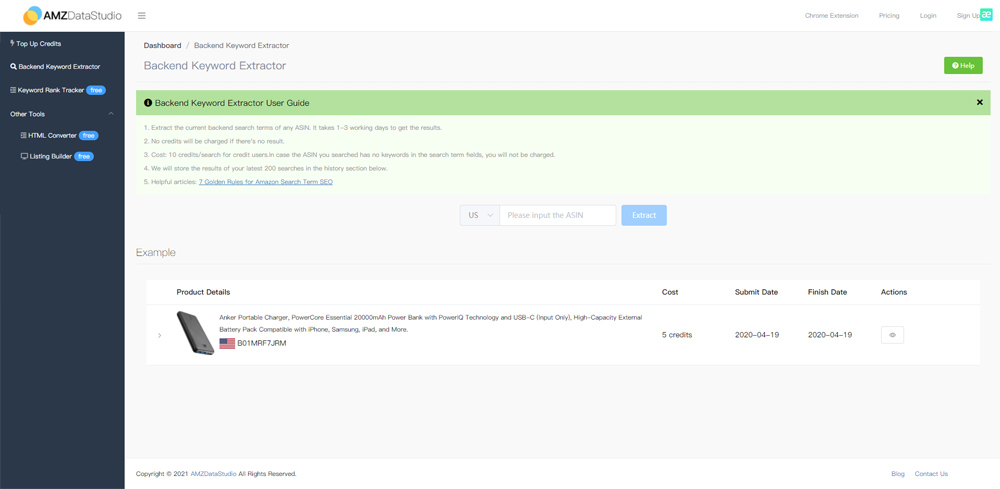Screen dimensions: 1000x489
Task: Open the US marketplace dropdown
Action: 479,215
